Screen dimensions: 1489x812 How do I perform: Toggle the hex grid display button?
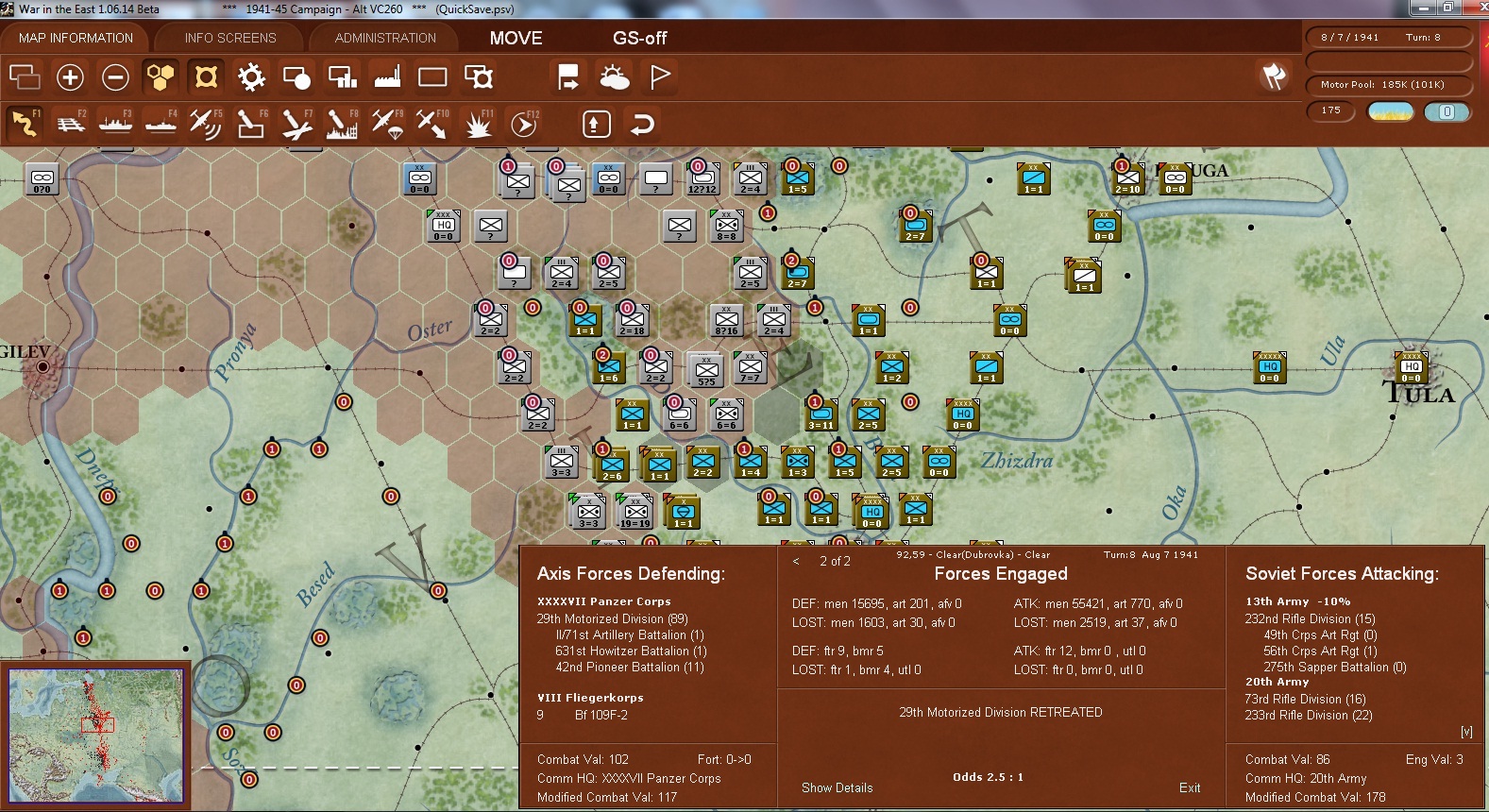pyautogui.click(x=161, y=76)
